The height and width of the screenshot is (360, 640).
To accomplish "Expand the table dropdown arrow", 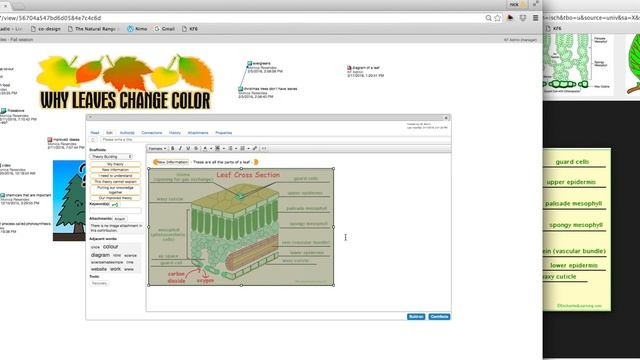I will pyautogui.click(x=224, y=149).
